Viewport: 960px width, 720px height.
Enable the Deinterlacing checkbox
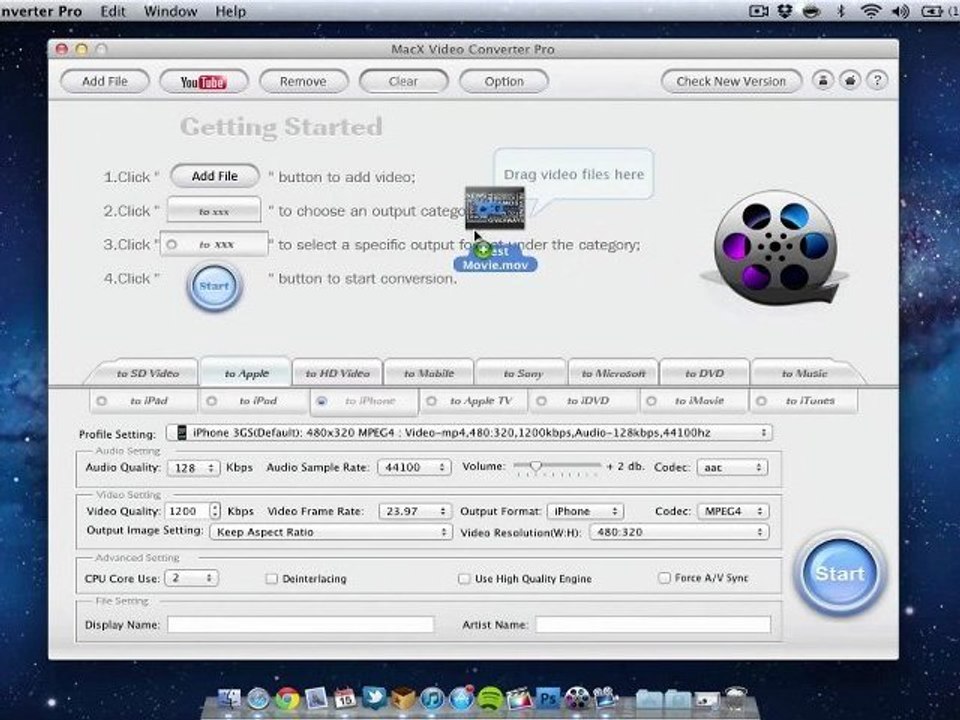click(x=272, y=579)
